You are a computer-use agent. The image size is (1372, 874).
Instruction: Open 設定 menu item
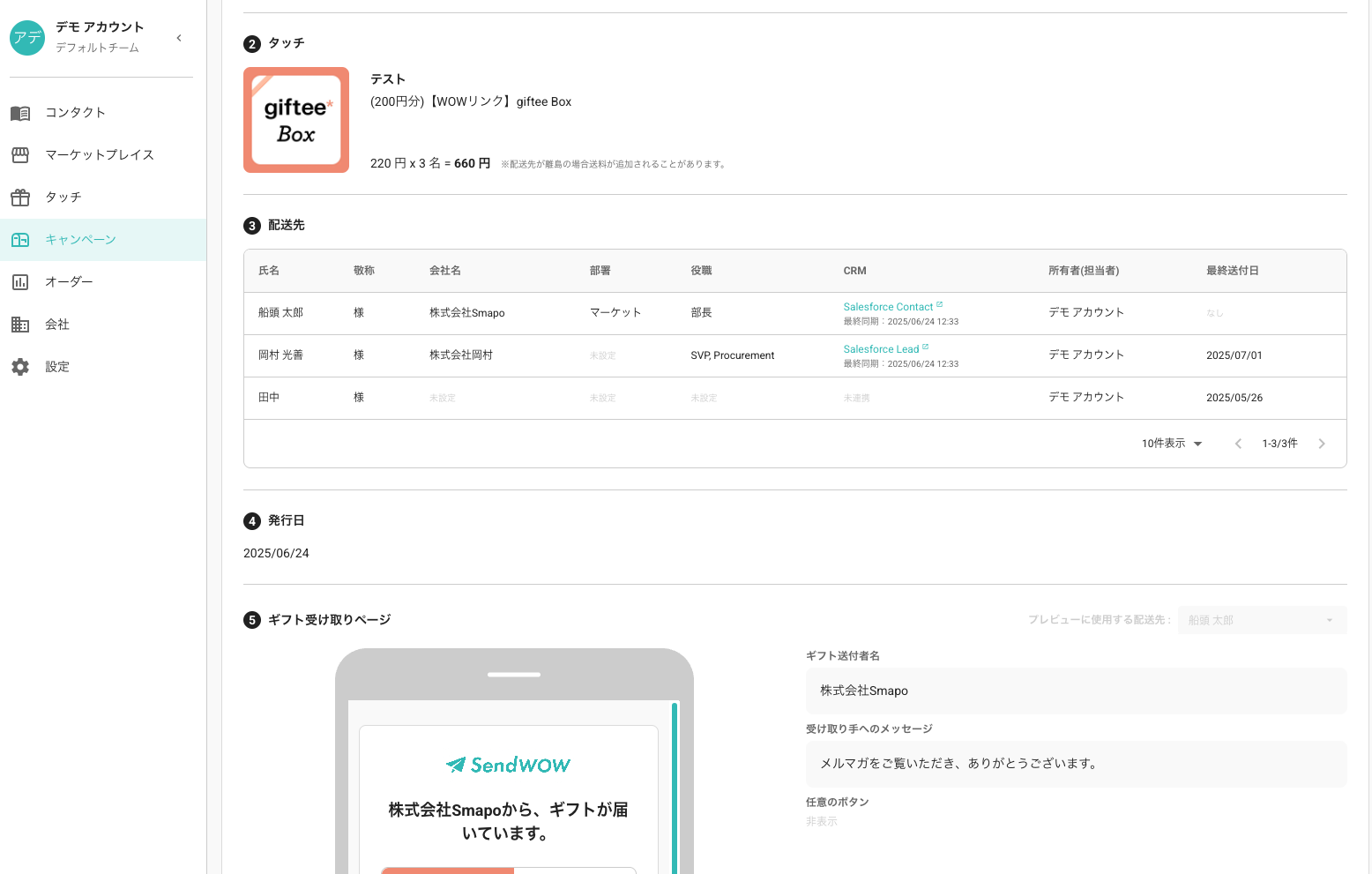pos(103,367)
